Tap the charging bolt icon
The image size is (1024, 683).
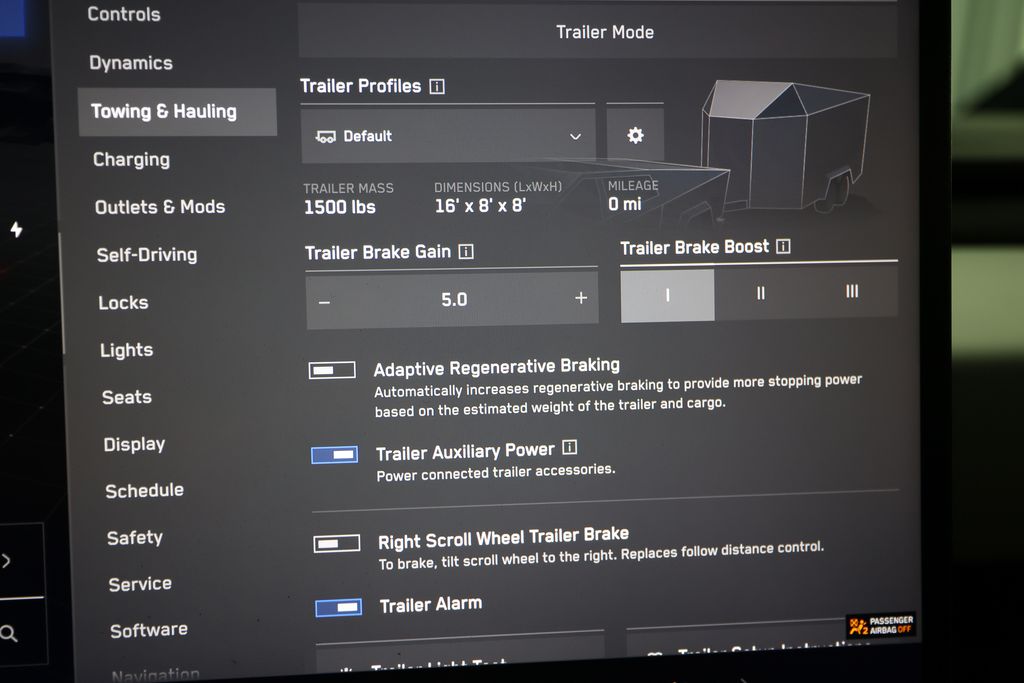16,229
